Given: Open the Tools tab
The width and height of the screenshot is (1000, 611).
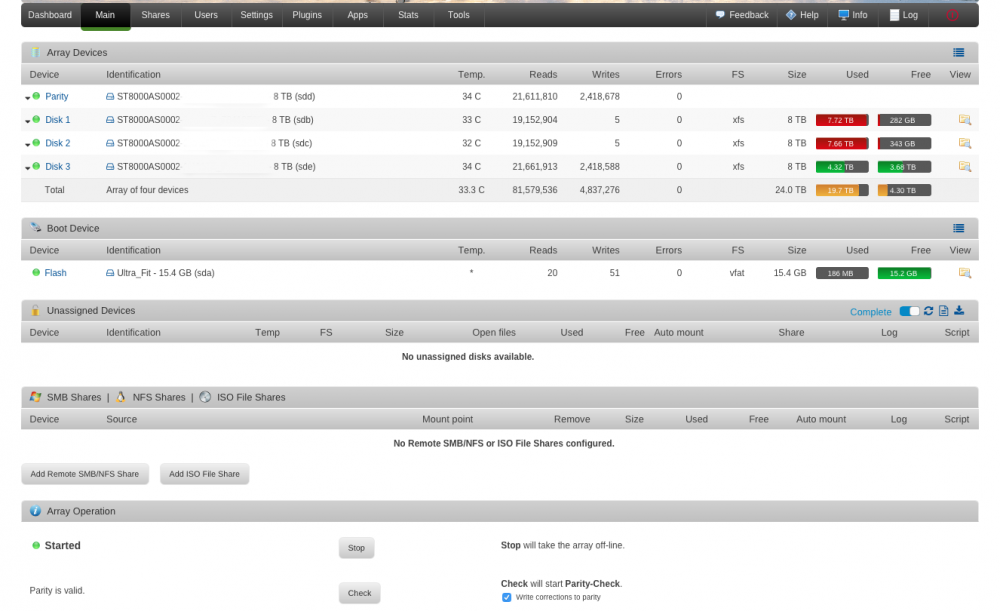Looking at the screenshot, I should point(459,15).
